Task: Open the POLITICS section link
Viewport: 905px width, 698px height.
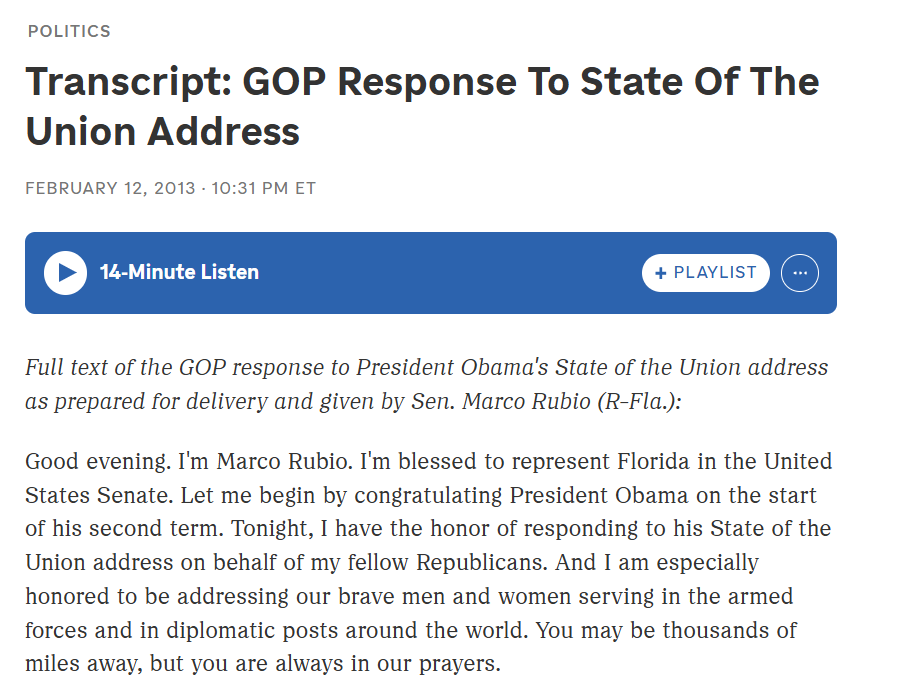Action: [69, 31]
